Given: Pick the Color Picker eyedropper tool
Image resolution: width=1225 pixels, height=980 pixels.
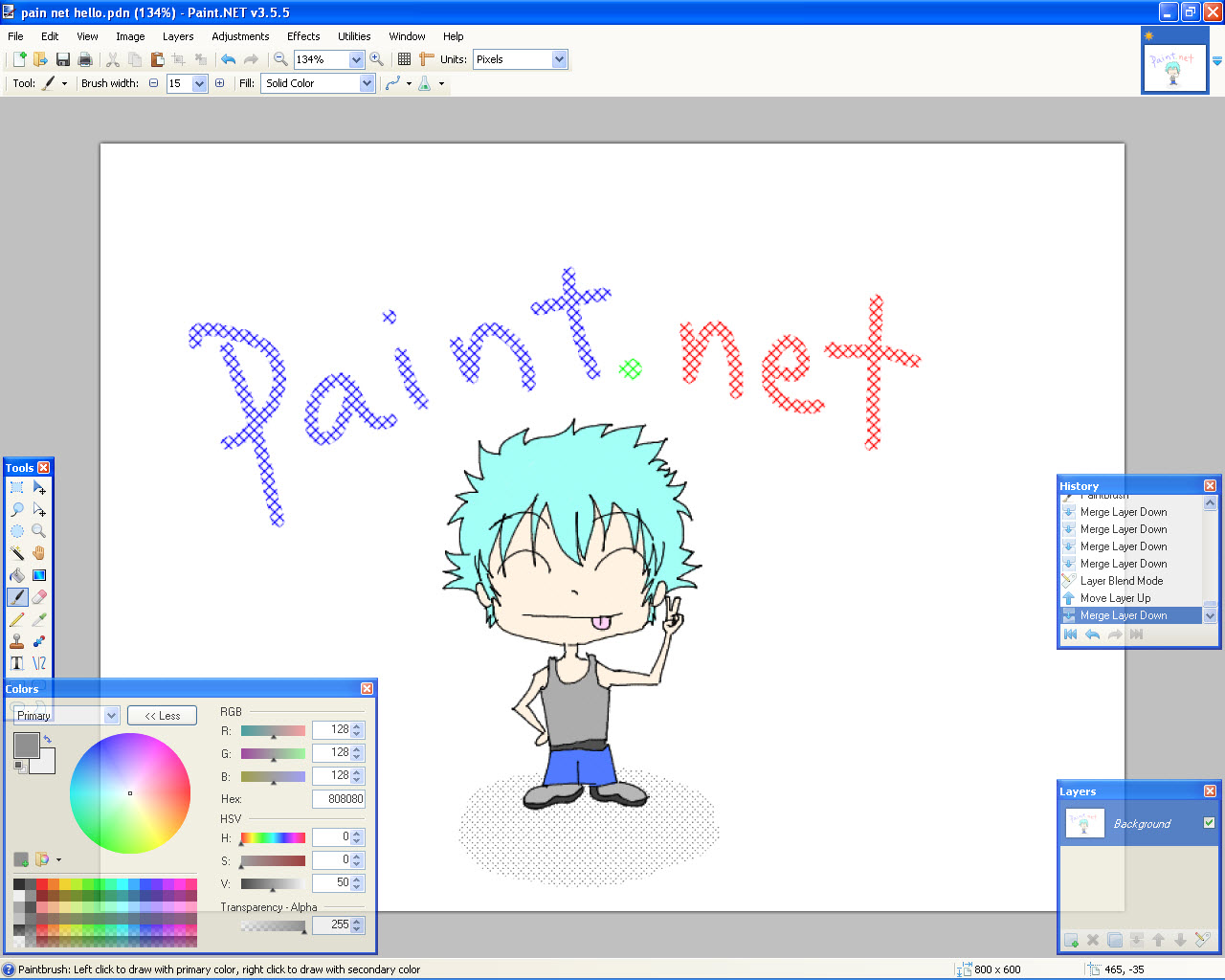Looking at the screenshot, I should coord(38,618).
